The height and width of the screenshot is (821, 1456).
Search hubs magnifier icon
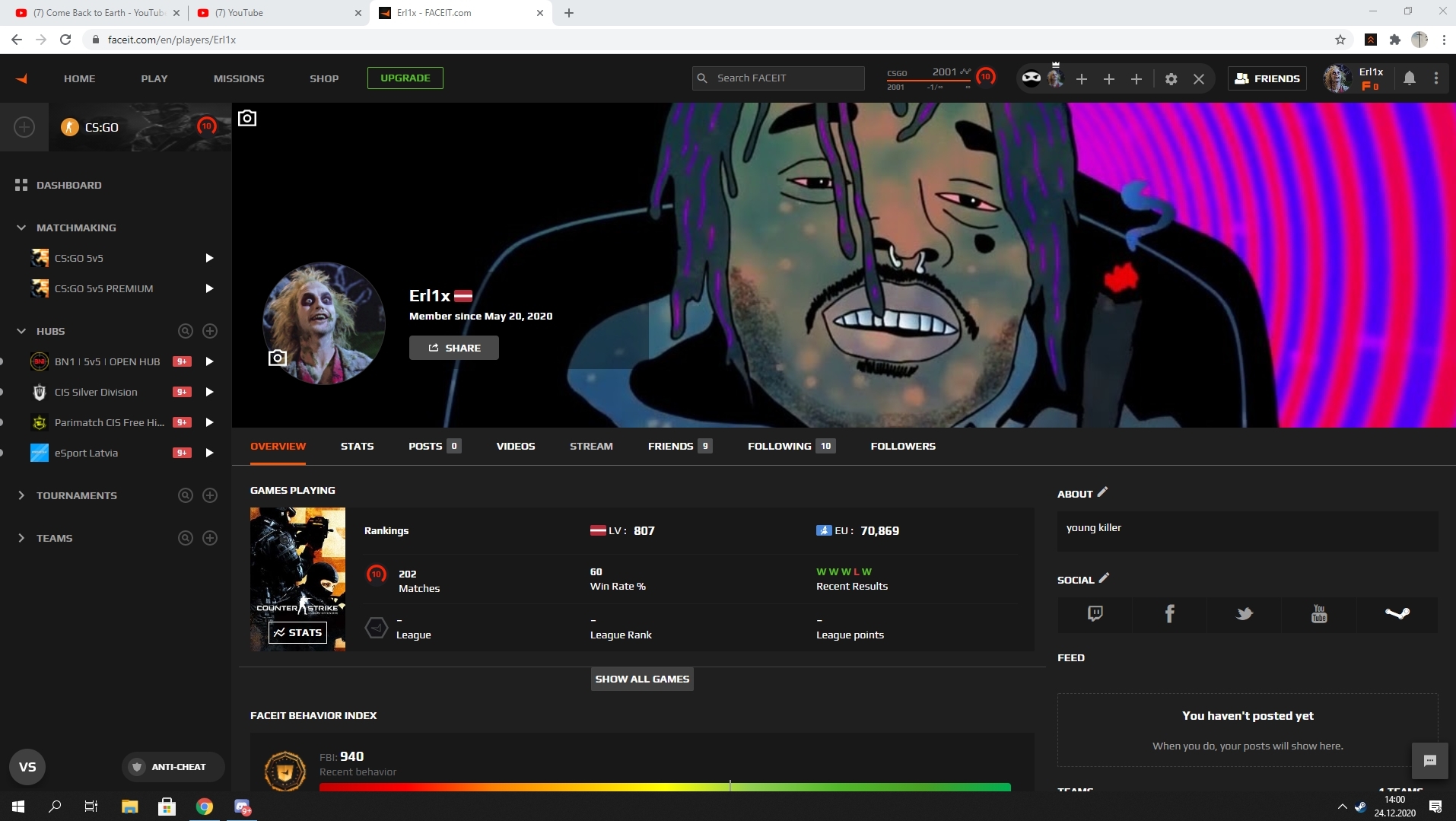click(x=185, y=331)
